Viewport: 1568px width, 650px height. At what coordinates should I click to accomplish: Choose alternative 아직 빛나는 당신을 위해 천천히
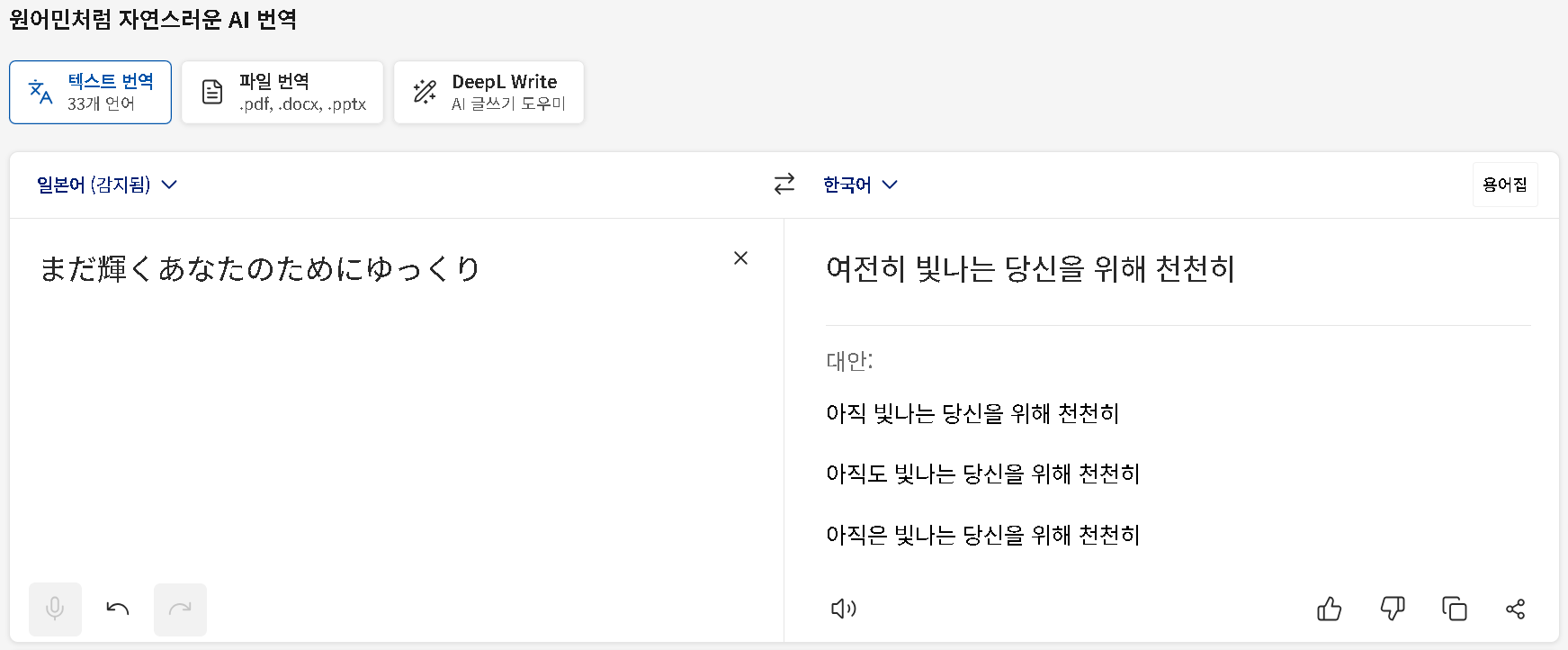tap(972, 413)
